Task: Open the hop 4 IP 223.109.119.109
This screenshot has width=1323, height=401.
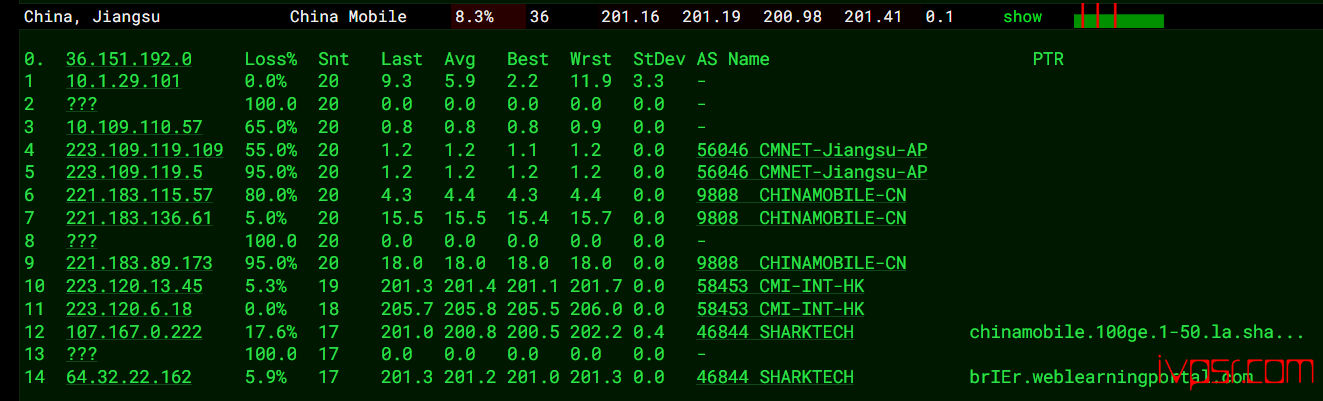Action: point(145,150)
